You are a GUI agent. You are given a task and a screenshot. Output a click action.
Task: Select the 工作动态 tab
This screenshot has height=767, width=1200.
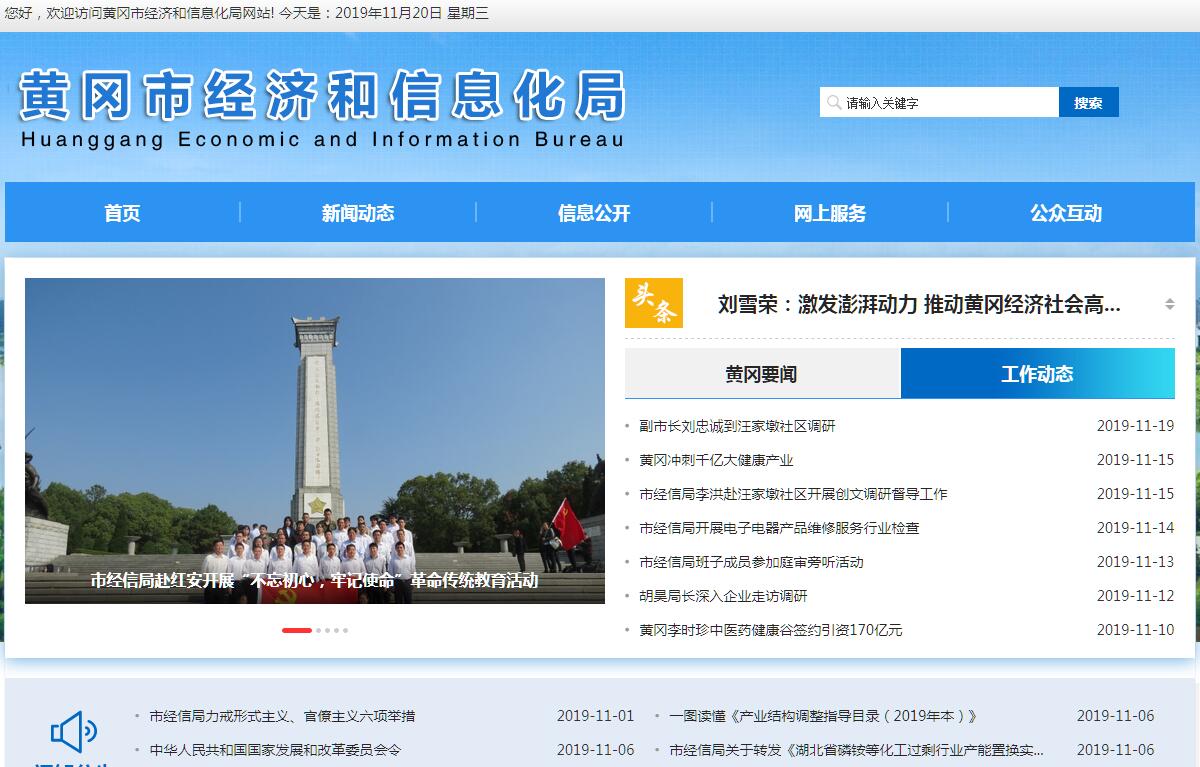click(1037, 374)
